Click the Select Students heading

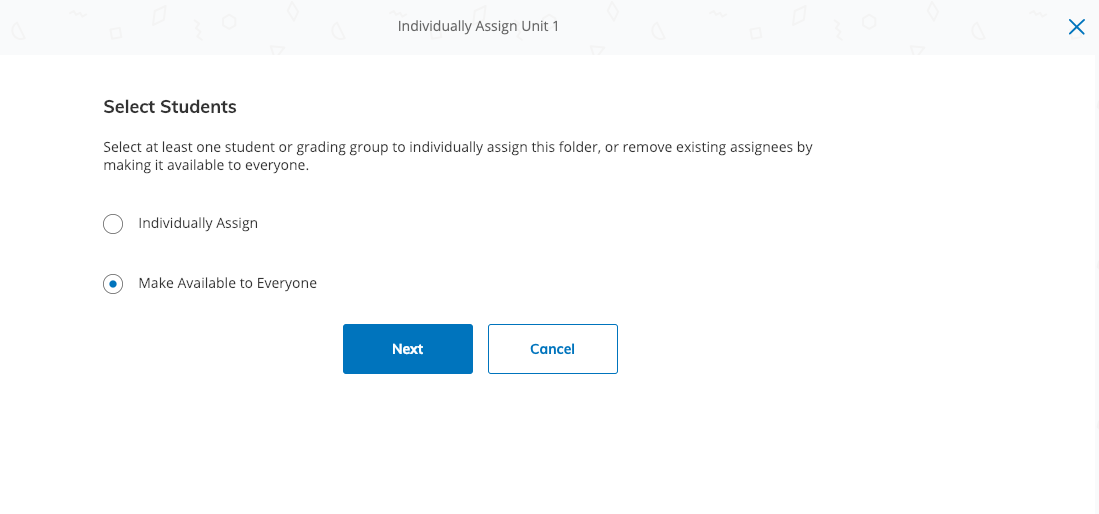click(x=170, y=106)
